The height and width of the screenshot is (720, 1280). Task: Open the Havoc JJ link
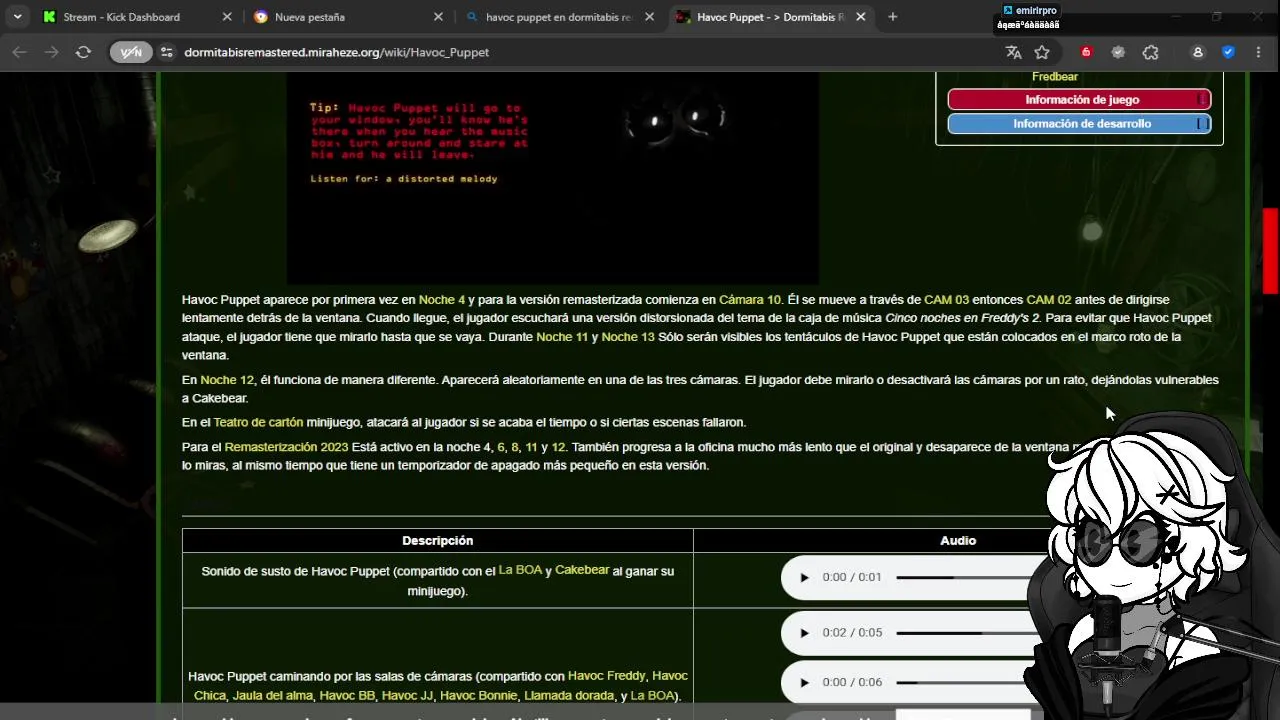407,696
